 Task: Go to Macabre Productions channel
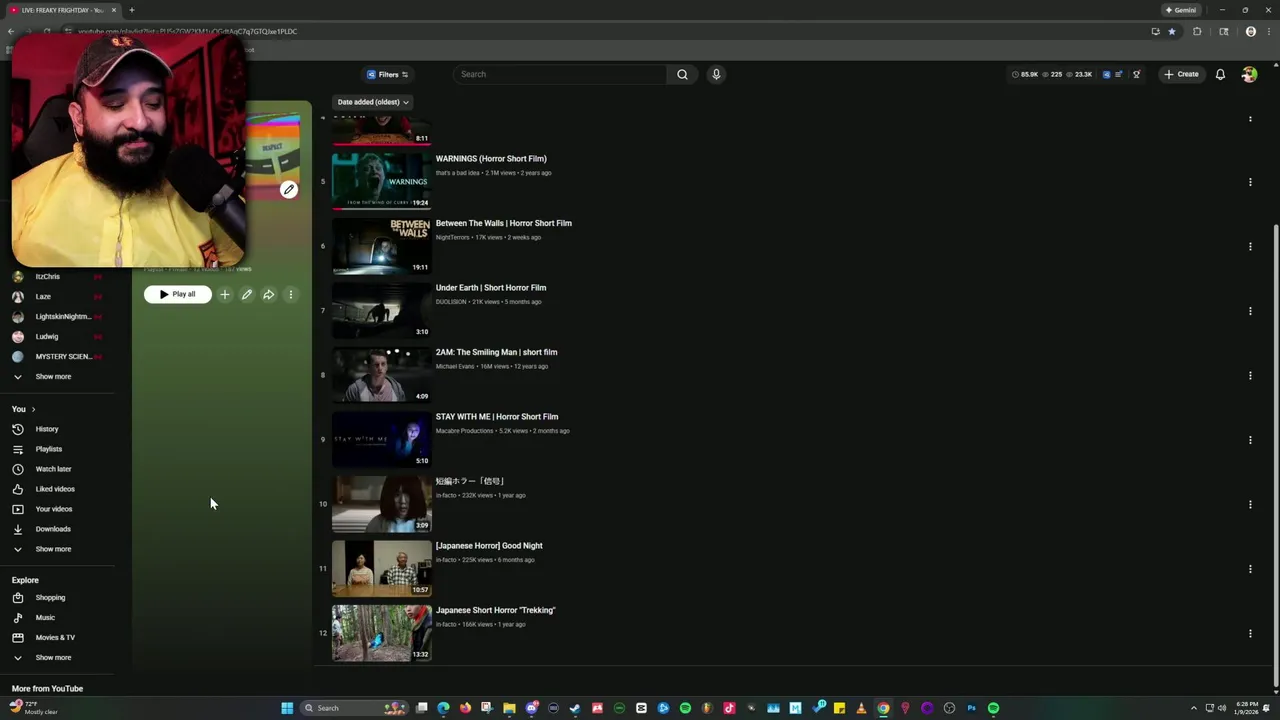coord(464,431)
